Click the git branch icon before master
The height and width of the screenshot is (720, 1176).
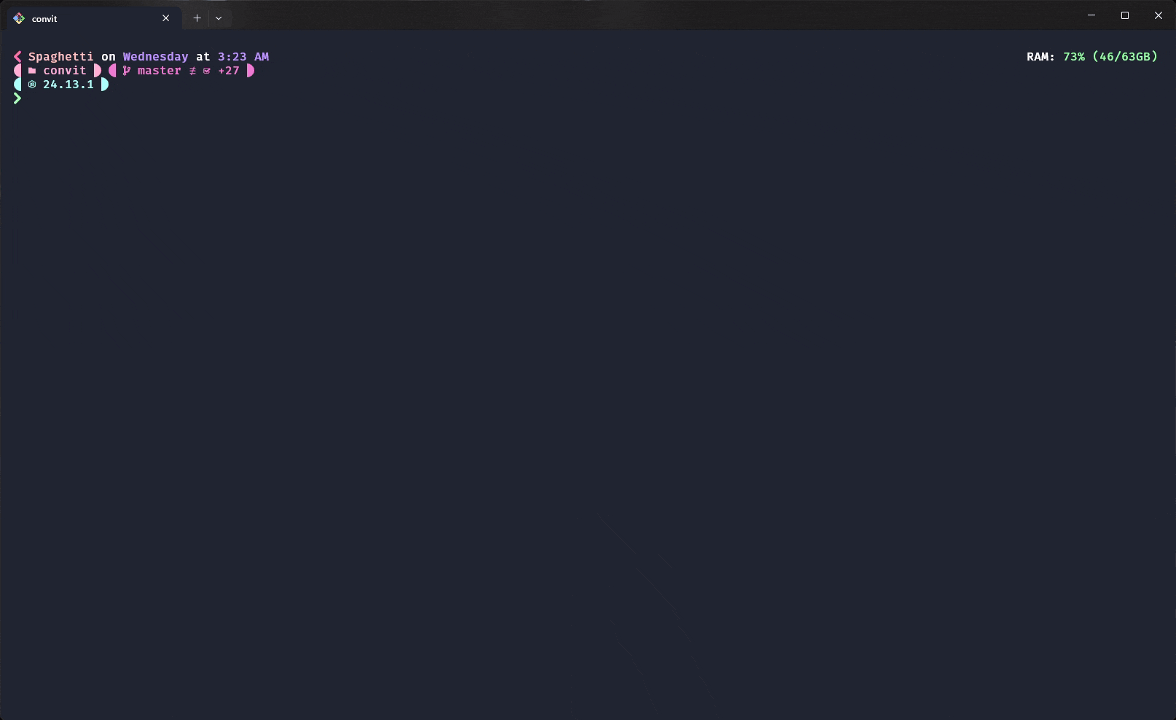tap(127, 70)
